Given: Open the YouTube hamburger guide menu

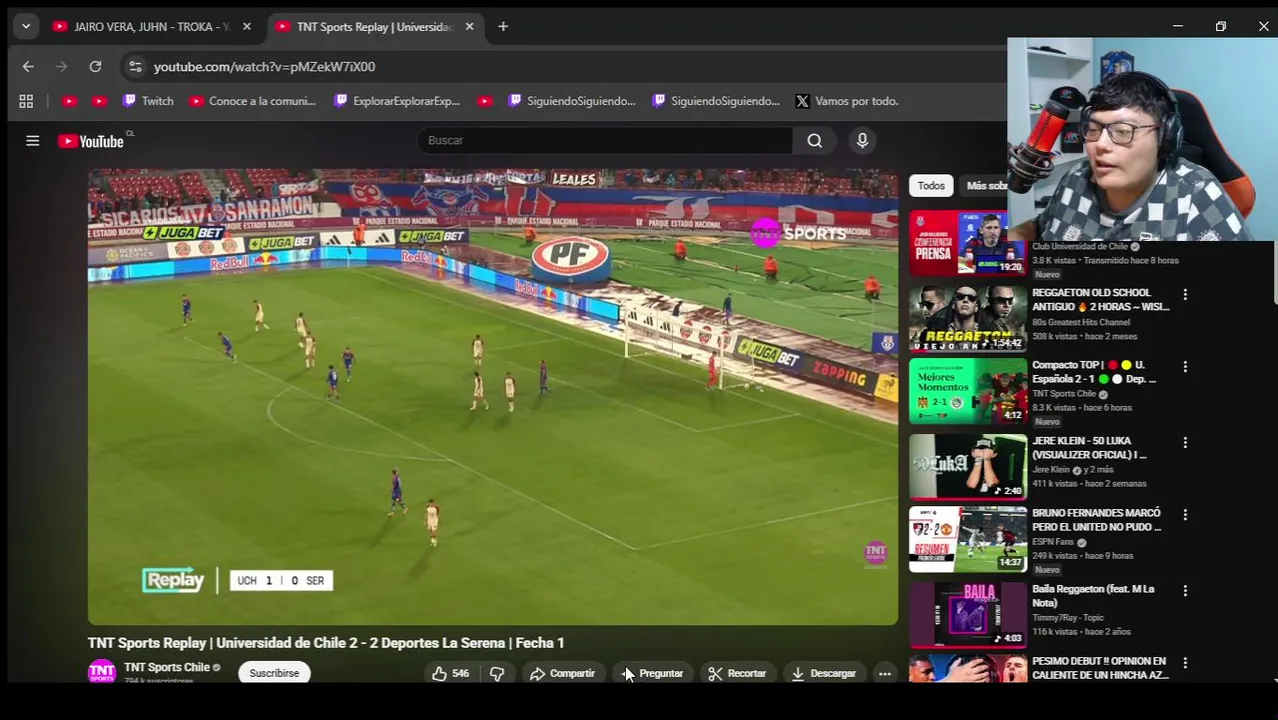Looking at the screenshot, I should [x=32, y=141].
